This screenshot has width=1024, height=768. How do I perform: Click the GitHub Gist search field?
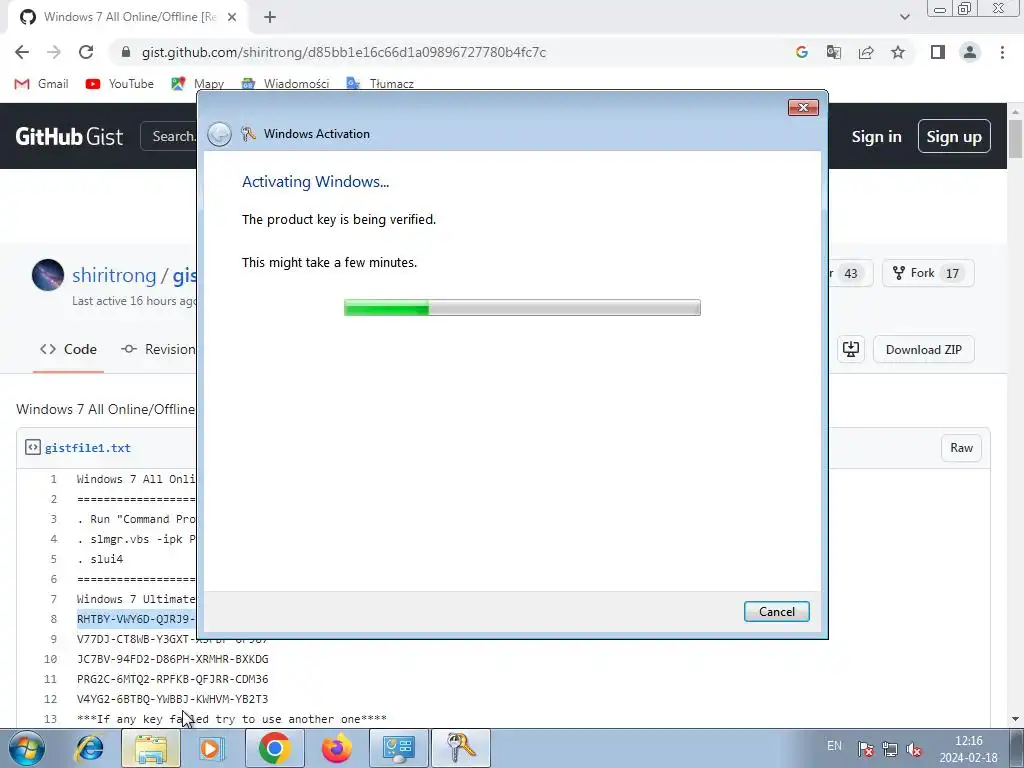[168, 136]
